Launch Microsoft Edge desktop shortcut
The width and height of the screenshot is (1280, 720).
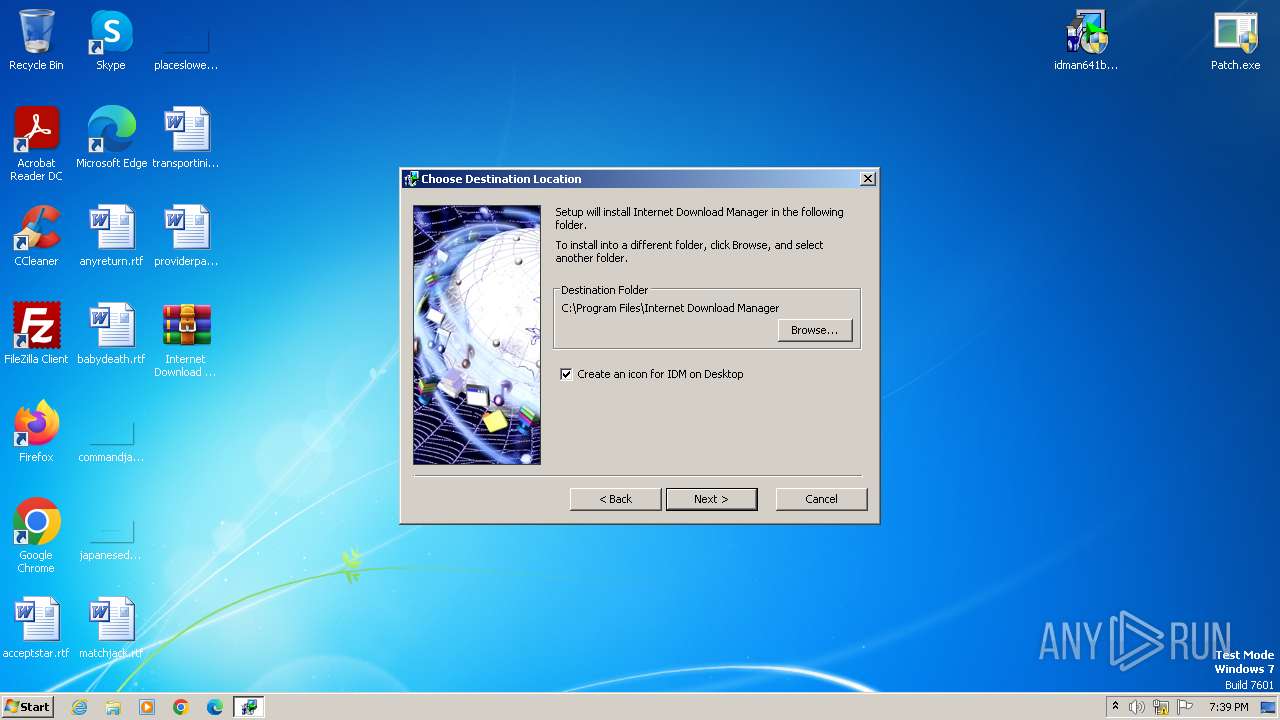(x=111, y=138)
